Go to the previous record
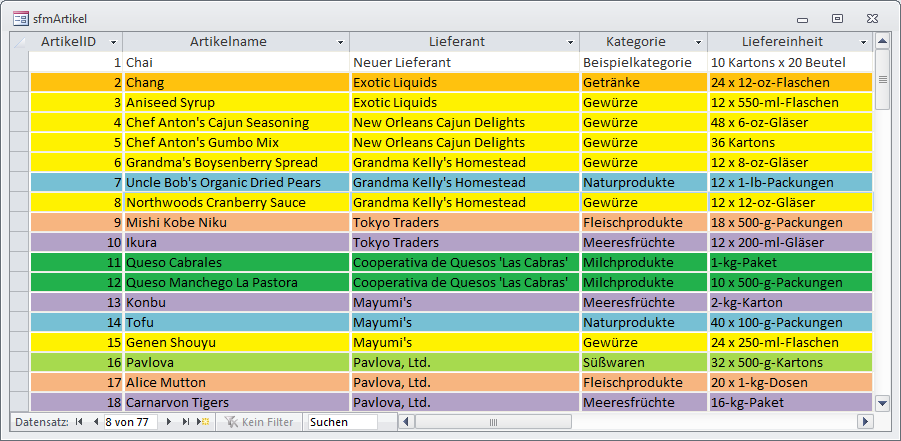The height and width of the screenshot is (441, 901). click(x=95, y=422)
